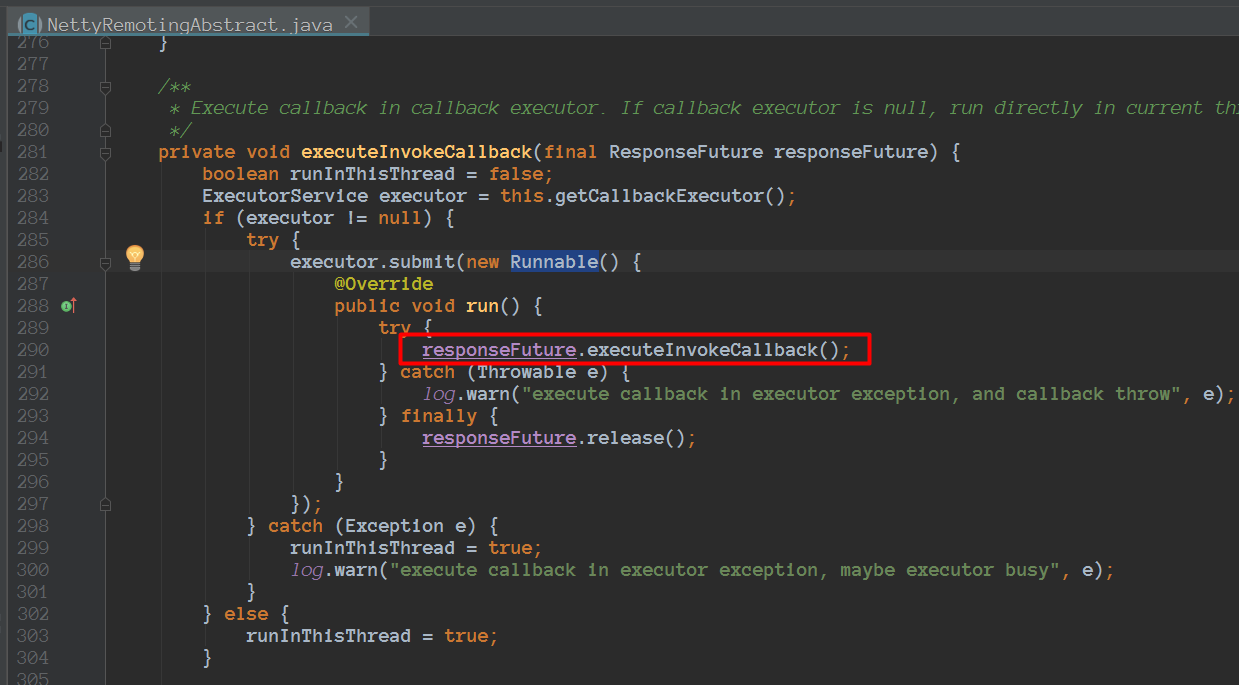The height and width of the screenshot is (685, 1239).
Task: Click the implements-method gutter icon at line 288
Action: (69, 305)
